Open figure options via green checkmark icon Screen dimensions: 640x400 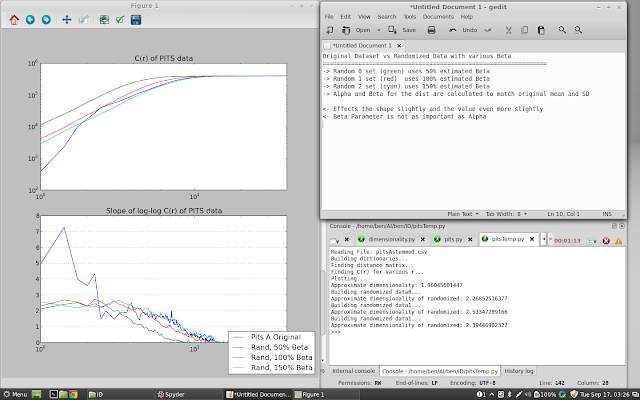pos(120,20)
